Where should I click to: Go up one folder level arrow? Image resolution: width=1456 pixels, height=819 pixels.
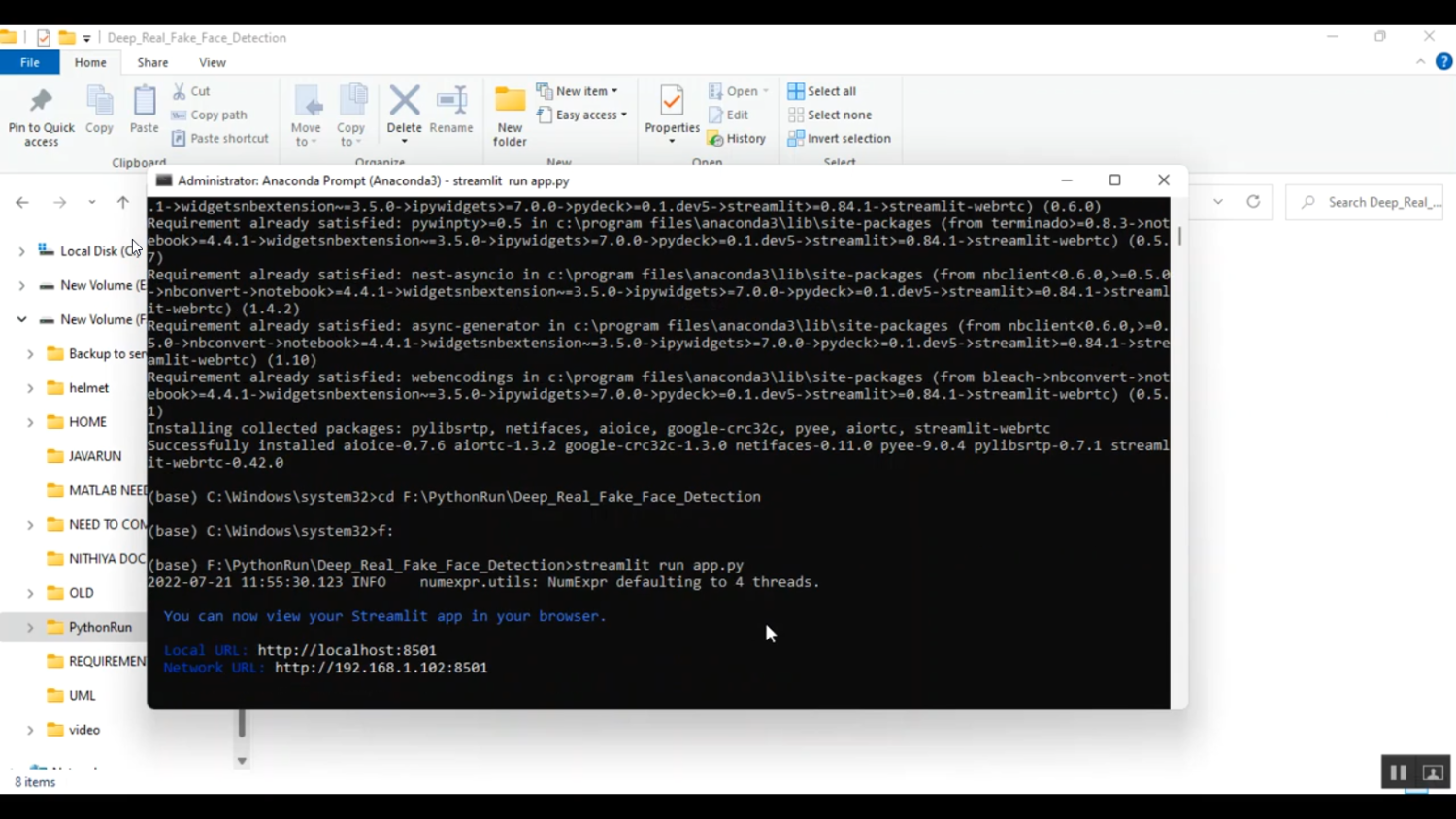point(123,202)
